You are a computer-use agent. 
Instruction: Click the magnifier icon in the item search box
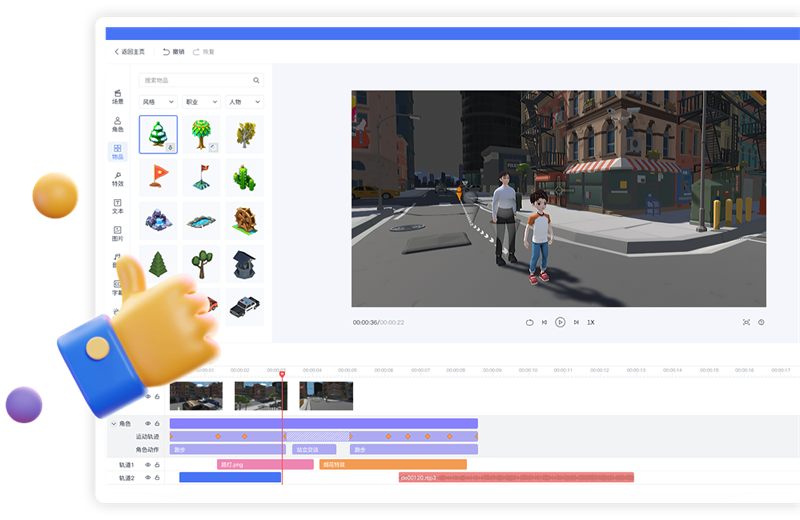(256, 80)
